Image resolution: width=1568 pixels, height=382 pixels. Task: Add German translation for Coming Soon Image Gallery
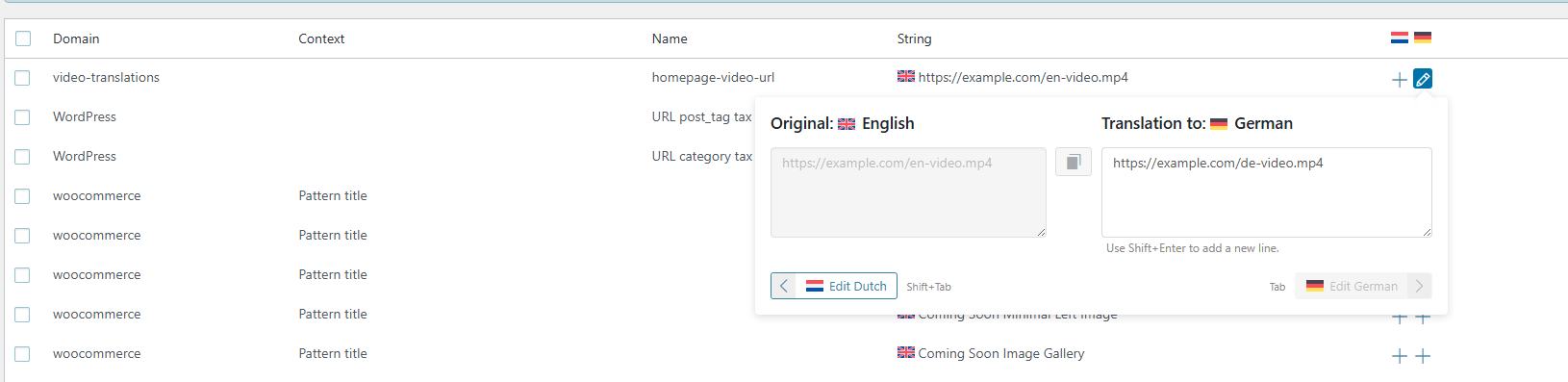click(1423, 356)
